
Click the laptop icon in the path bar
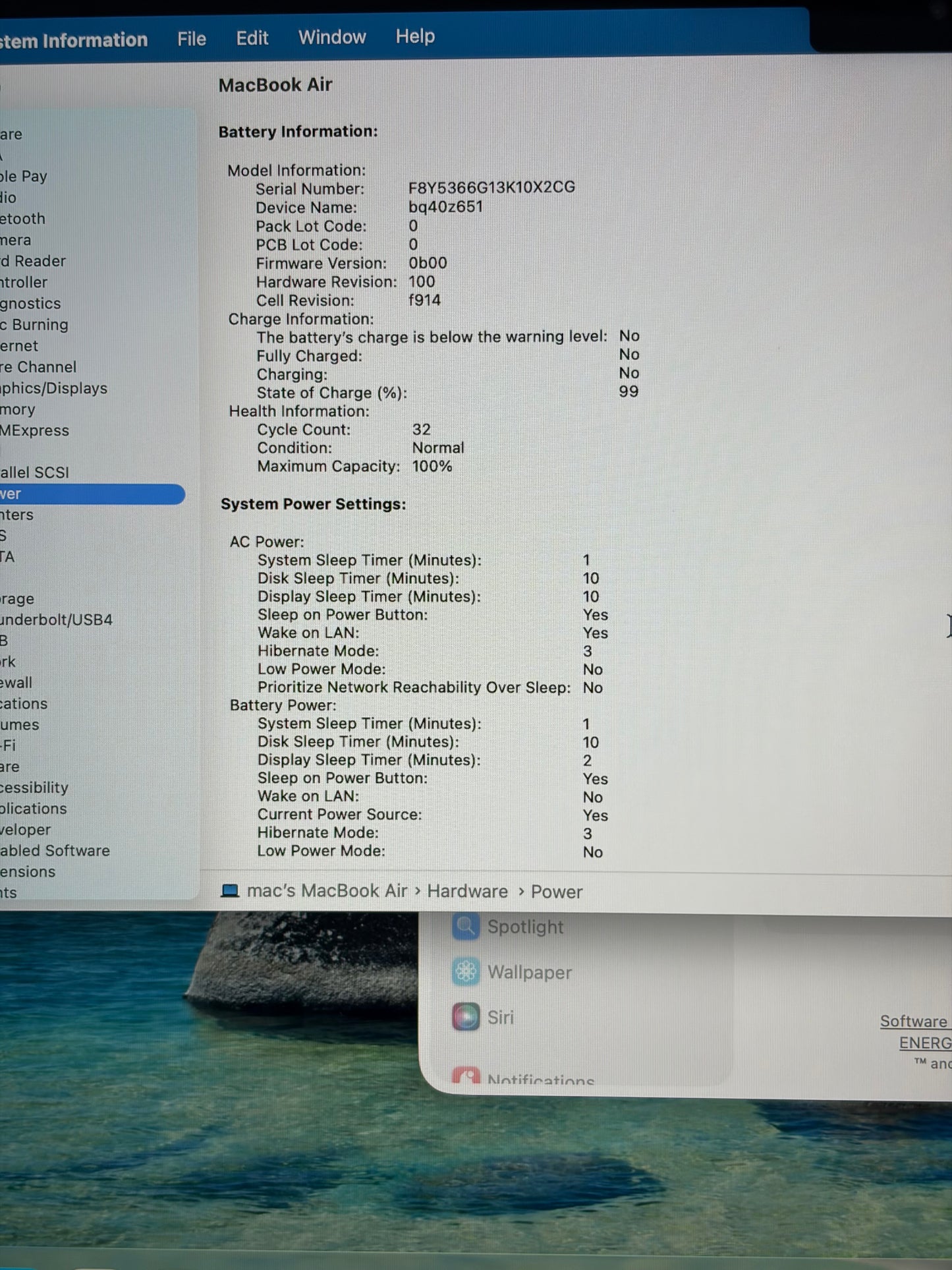[229, 891]
